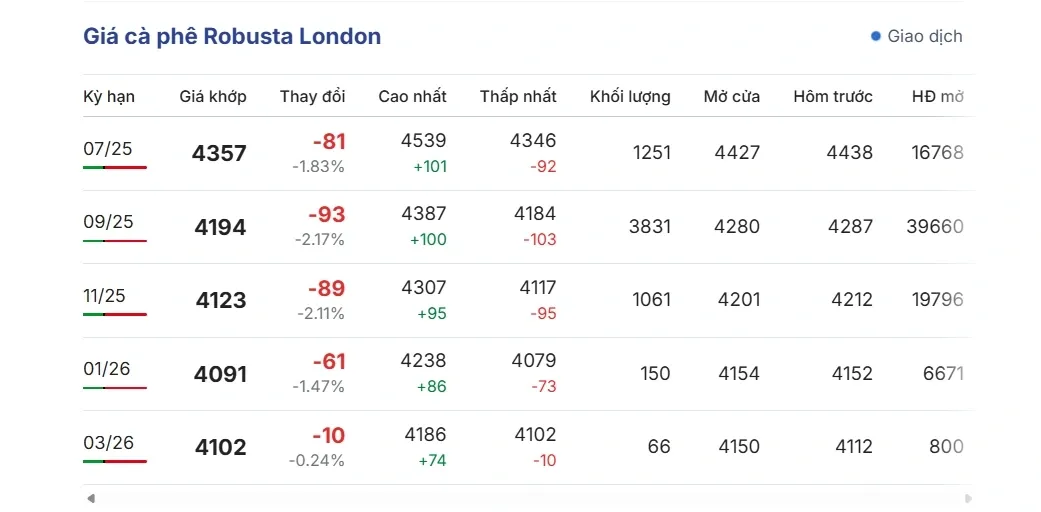This screenshot has width=1041, height=512.
Task: Click the Giá cà phê Robusta London heading
Action: click(x=232, y=37)
